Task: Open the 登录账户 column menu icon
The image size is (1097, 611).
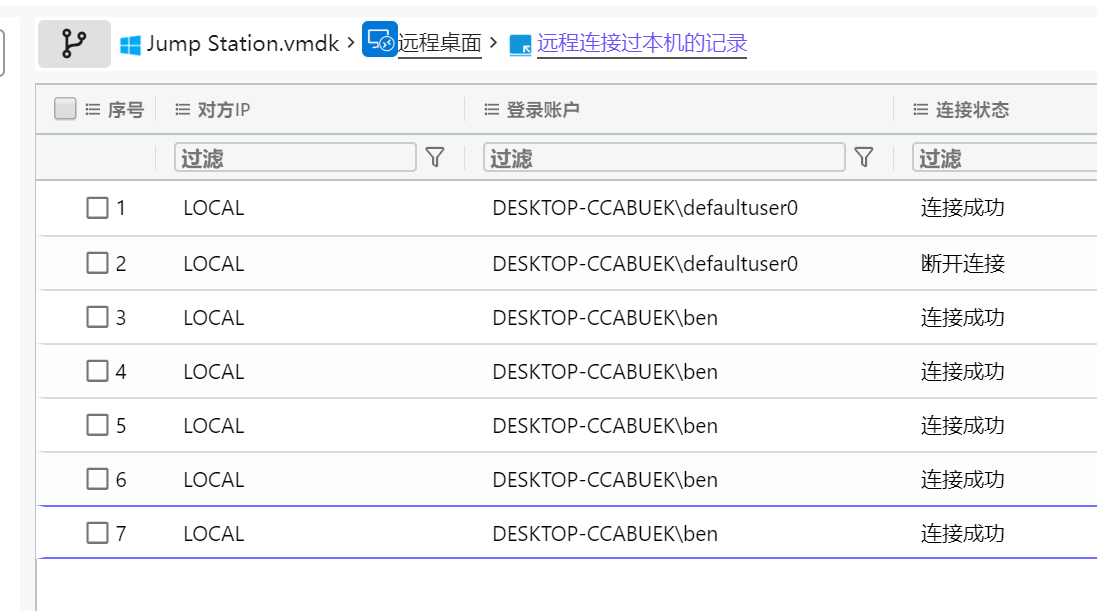Action: pyautogui.click(x=492, y=109)
